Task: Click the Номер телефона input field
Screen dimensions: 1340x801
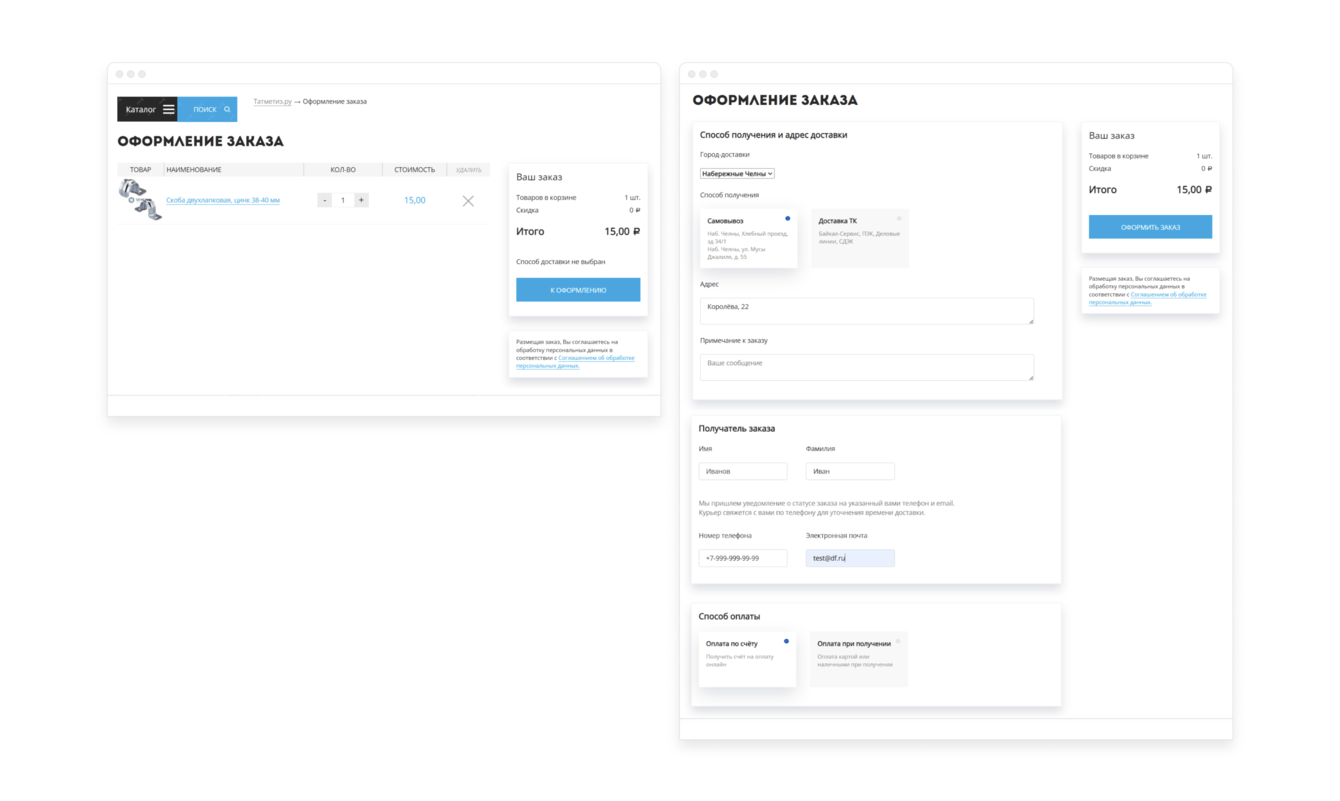Action: click(x=742, y=558)
